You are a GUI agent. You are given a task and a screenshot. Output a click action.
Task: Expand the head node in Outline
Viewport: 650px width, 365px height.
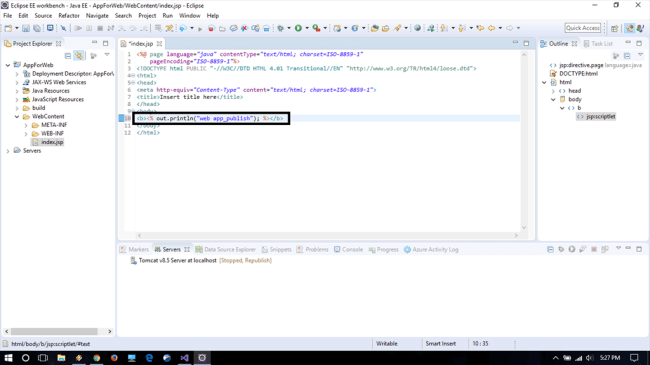click(x=553, y=91)
